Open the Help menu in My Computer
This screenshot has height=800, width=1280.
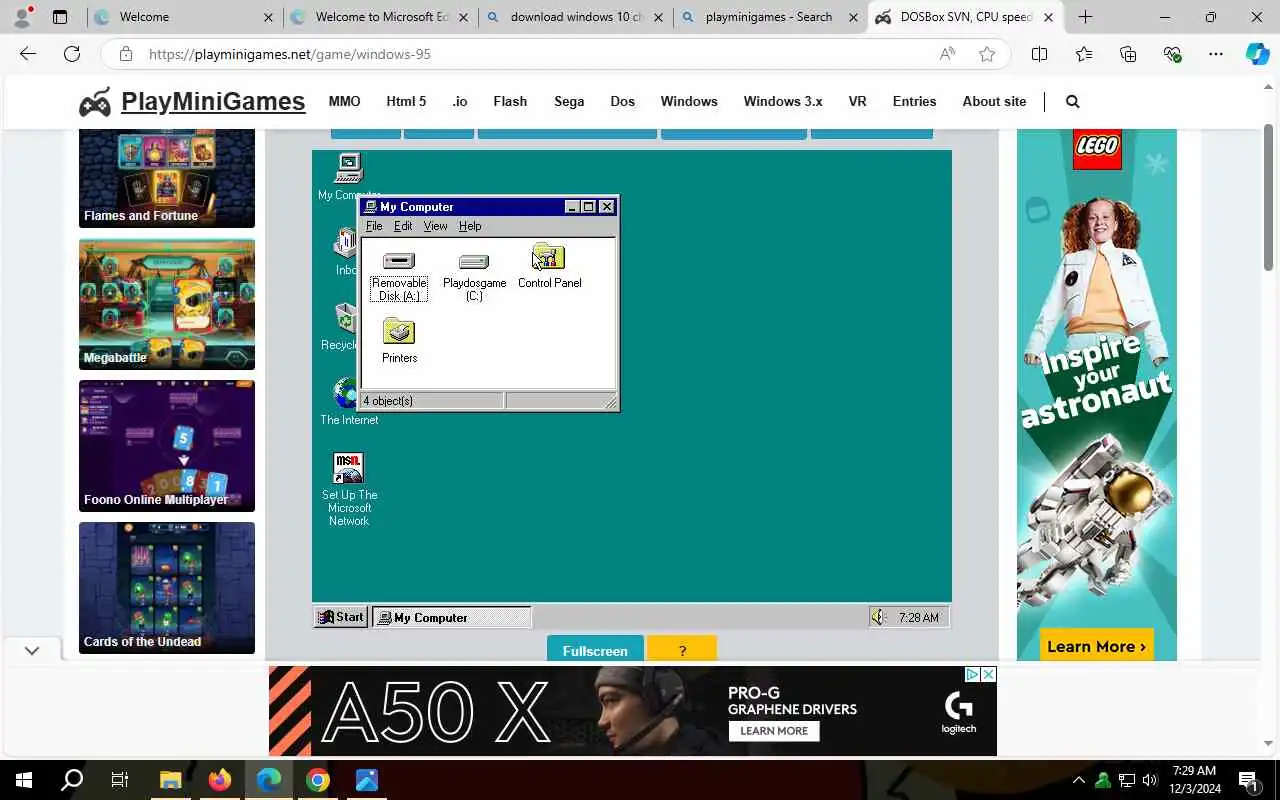pos(470,226)
